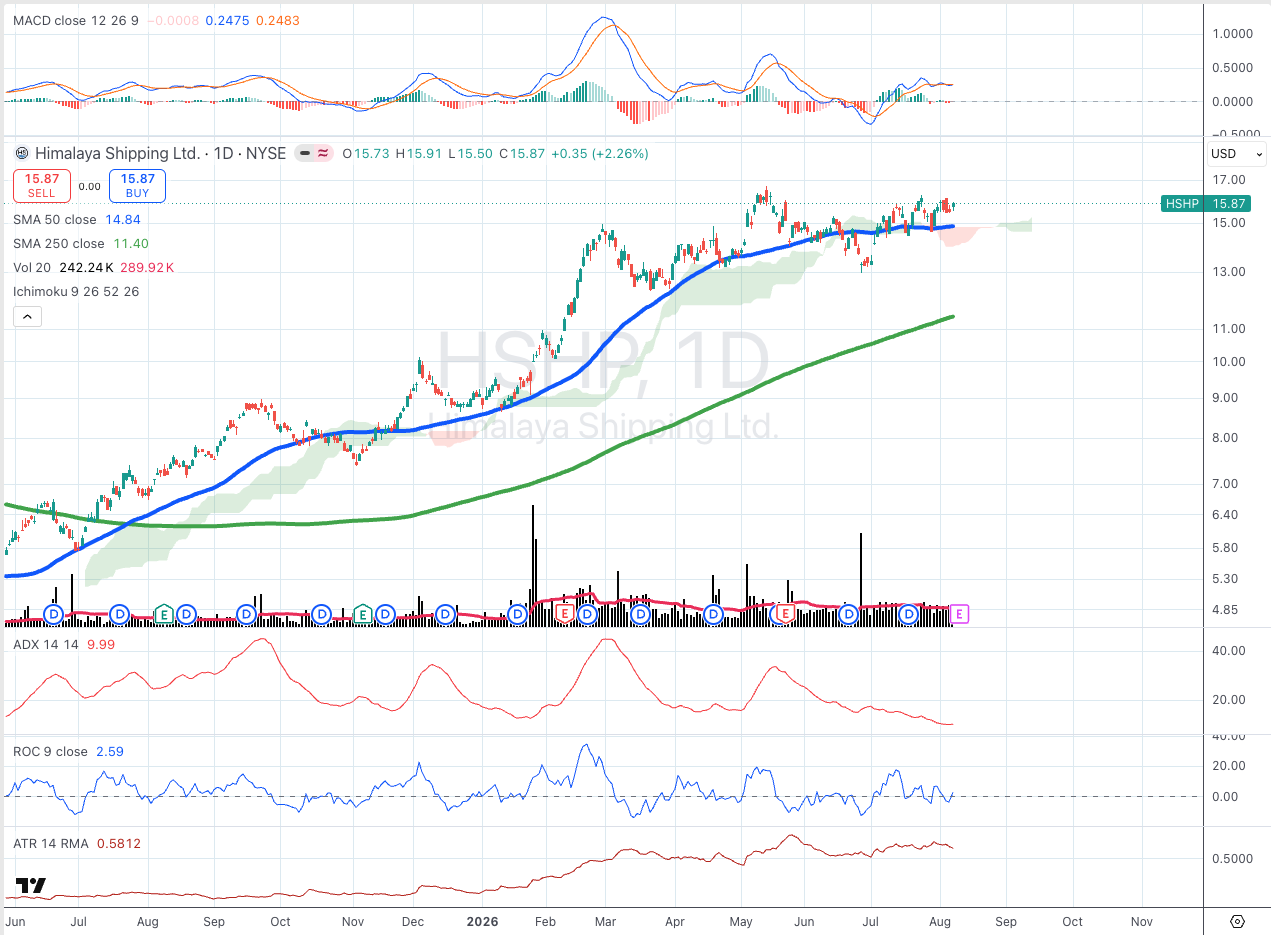Select the Vol 20 indicator legend
The height and width of the screenshot is (935, 1271).
(x=34, y=267)
